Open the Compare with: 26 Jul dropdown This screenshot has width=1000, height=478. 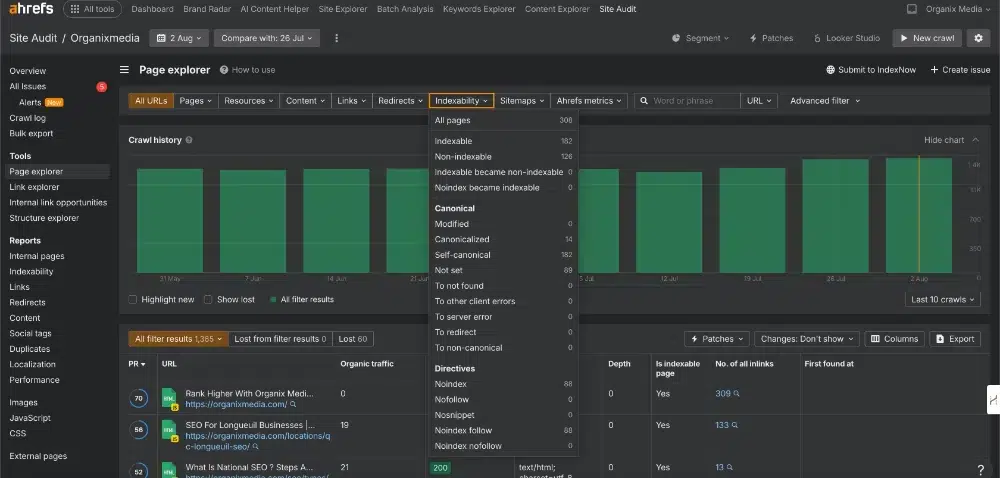(x=267, y=38)
